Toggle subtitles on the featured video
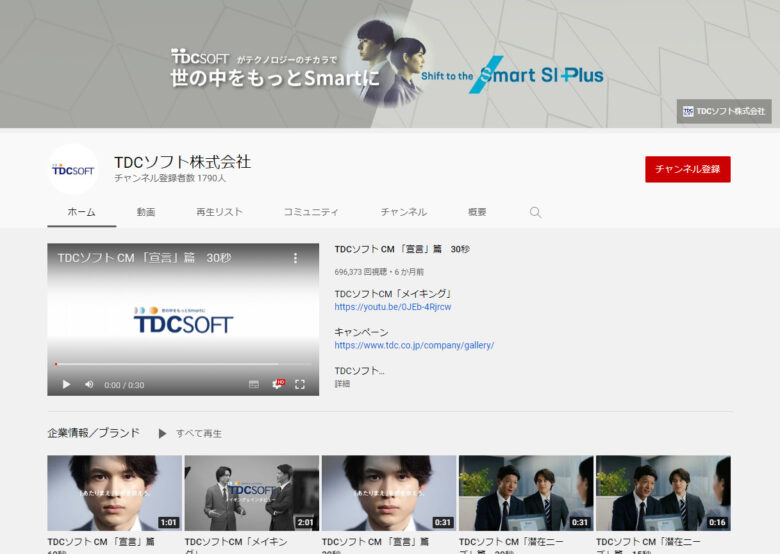The image size is (780, 554). [x=254, y=384]
